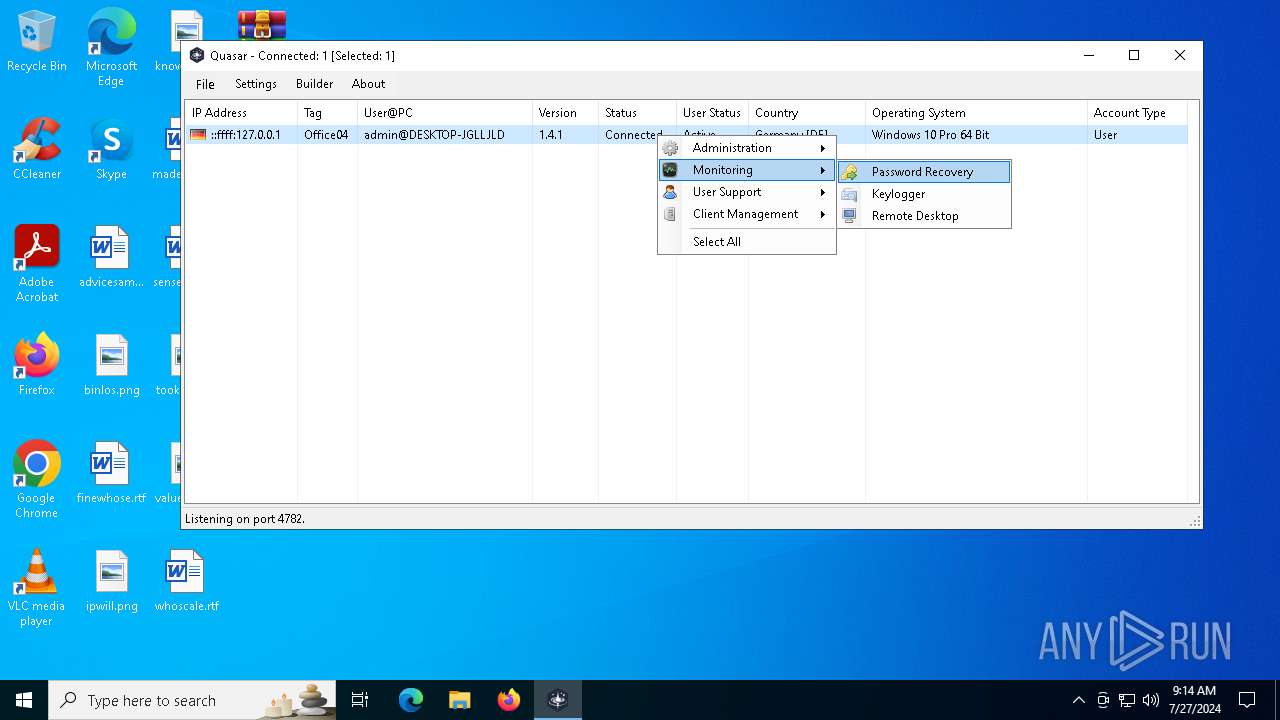The width and height of the screenshot is (1280, 720).
Task: Open the File menu
Action: coord(205,84)
